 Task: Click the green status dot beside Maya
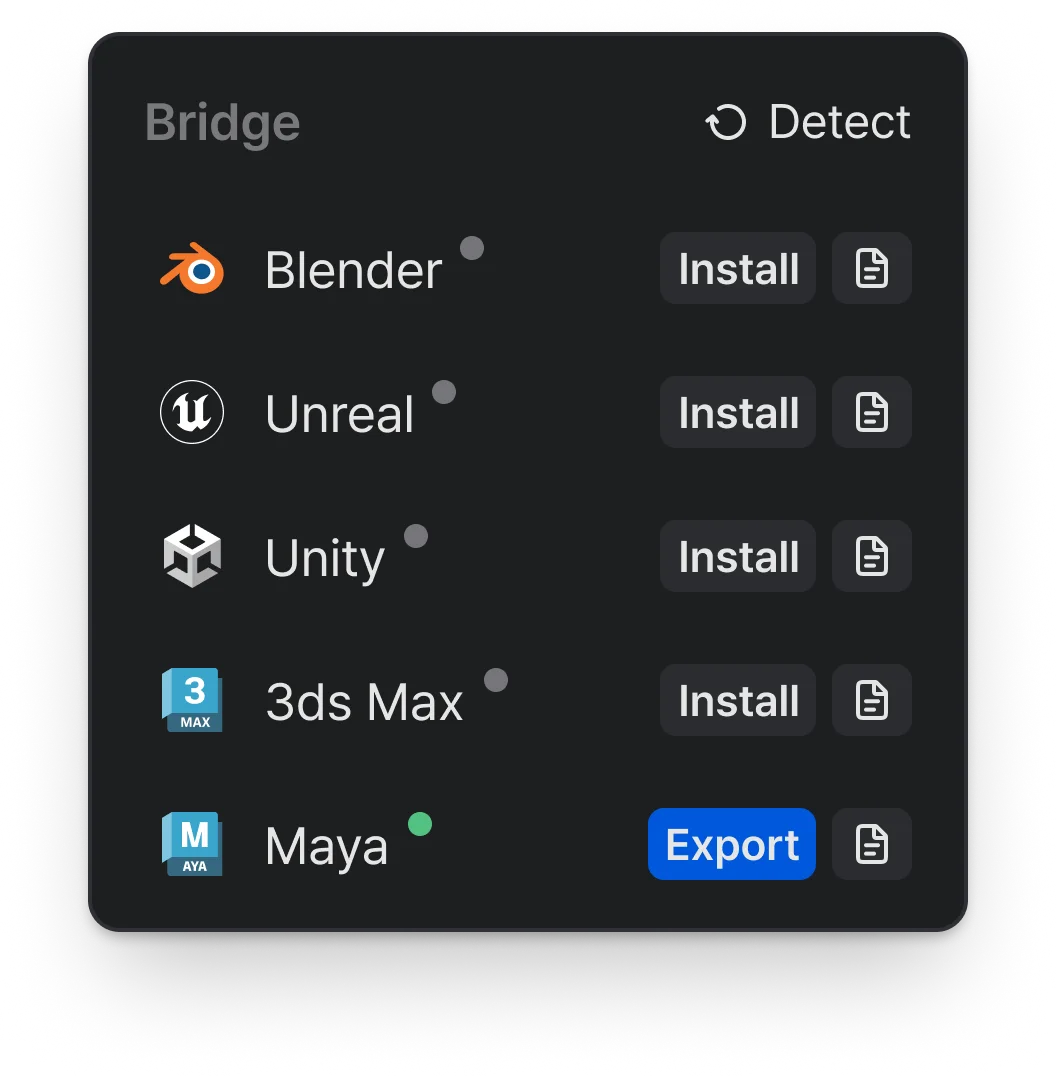coord(420,824)
